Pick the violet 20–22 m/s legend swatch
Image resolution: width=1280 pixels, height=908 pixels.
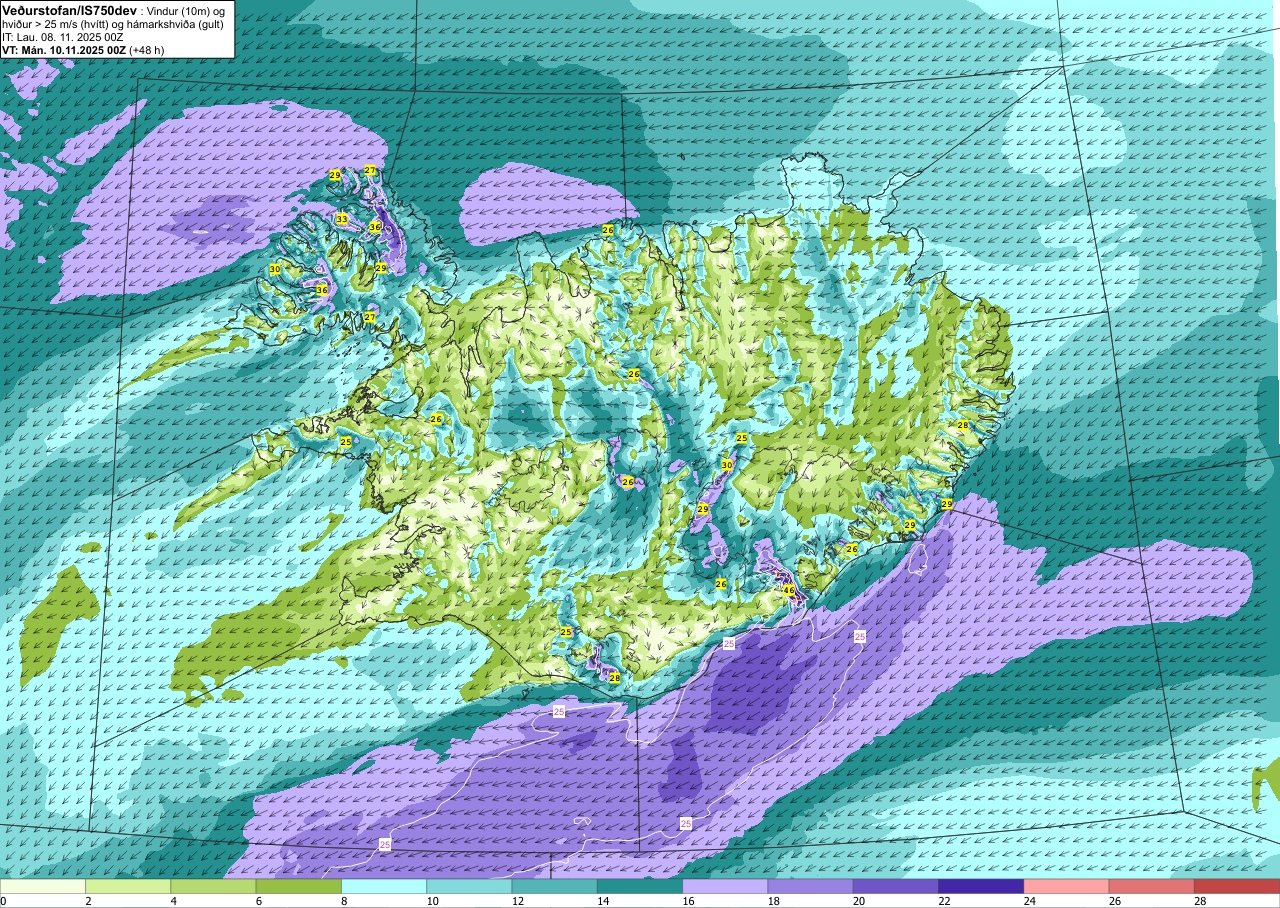click(896, 886)
